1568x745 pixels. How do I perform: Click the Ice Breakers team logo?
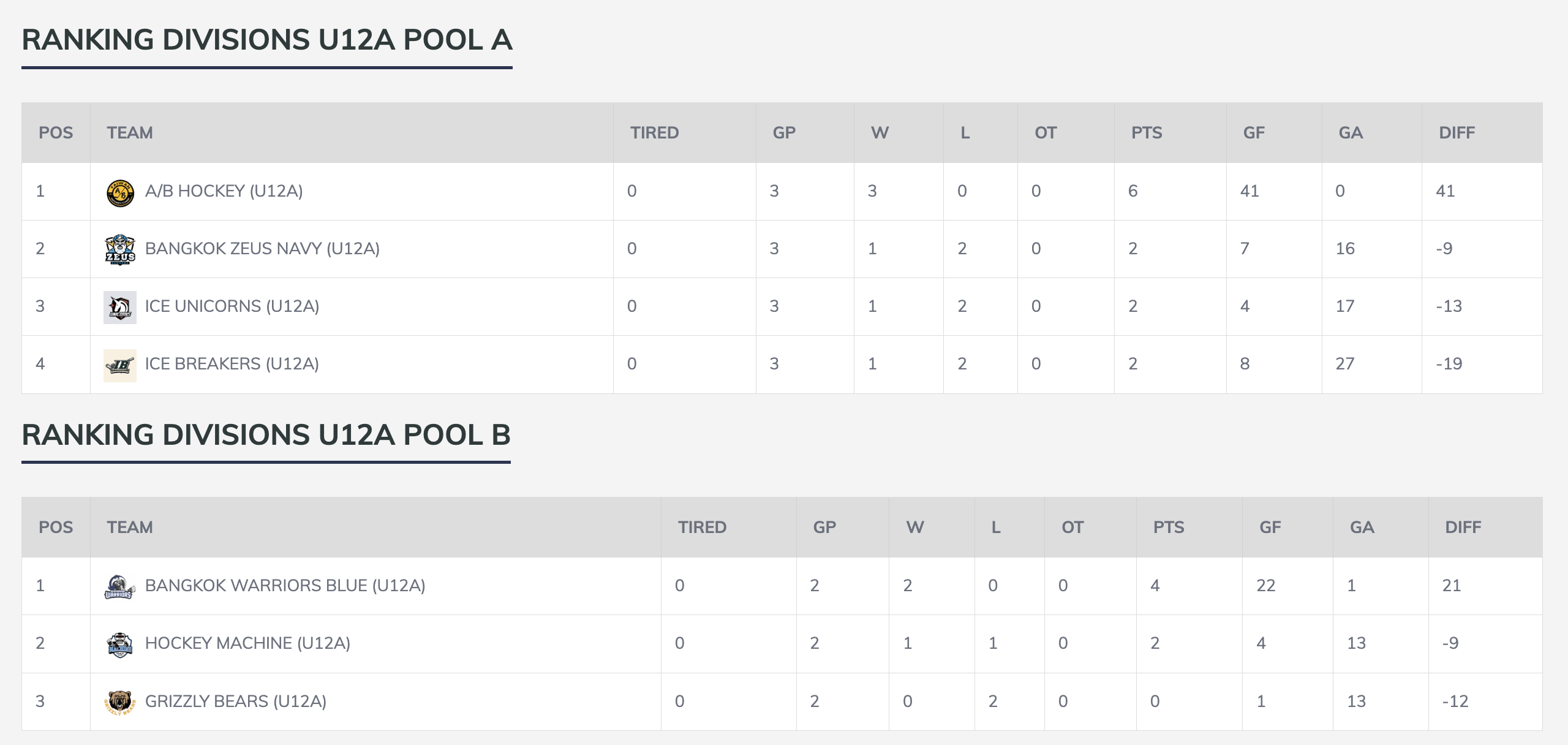pos(120,365)
